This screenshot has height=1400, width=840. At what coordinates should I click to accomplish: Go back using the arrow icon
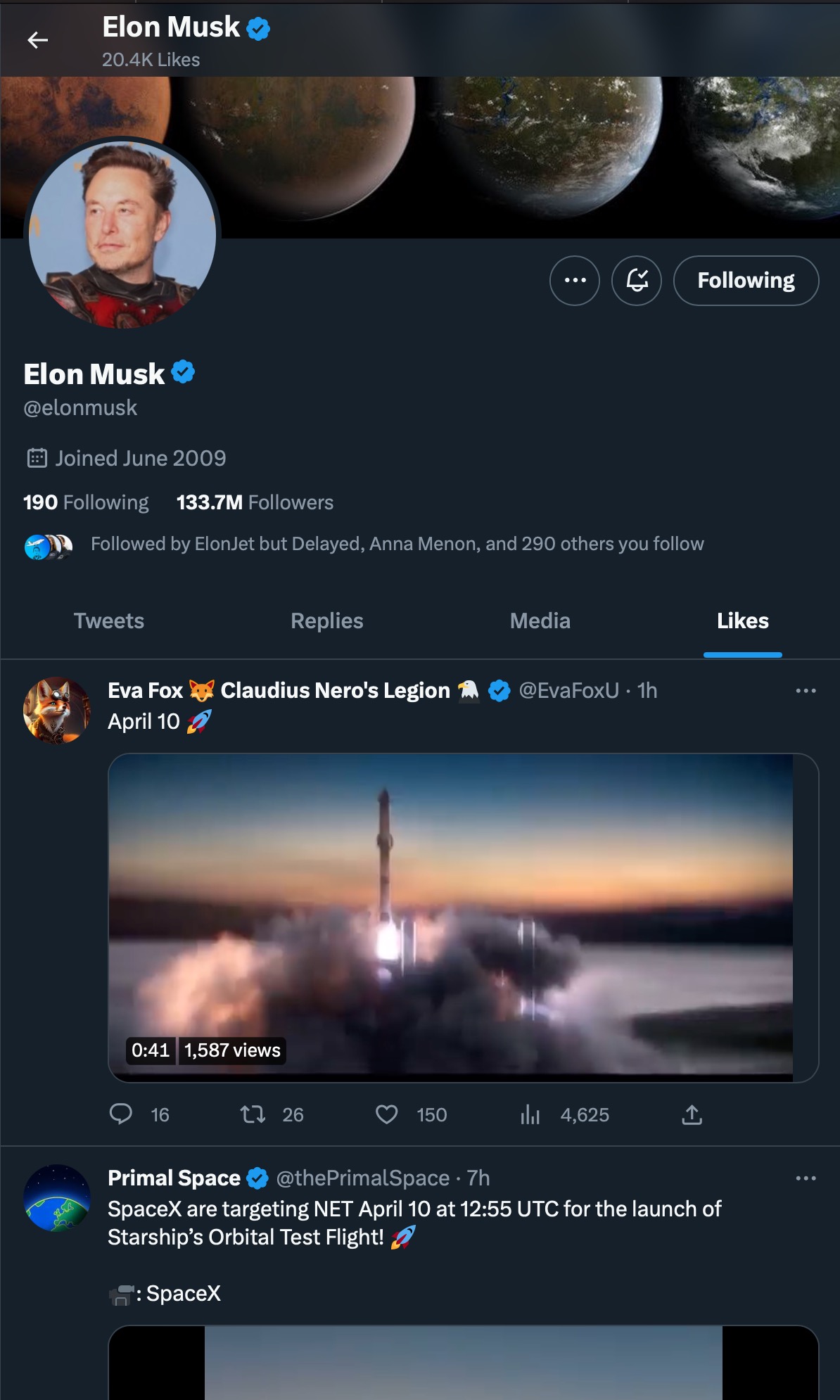38,41
